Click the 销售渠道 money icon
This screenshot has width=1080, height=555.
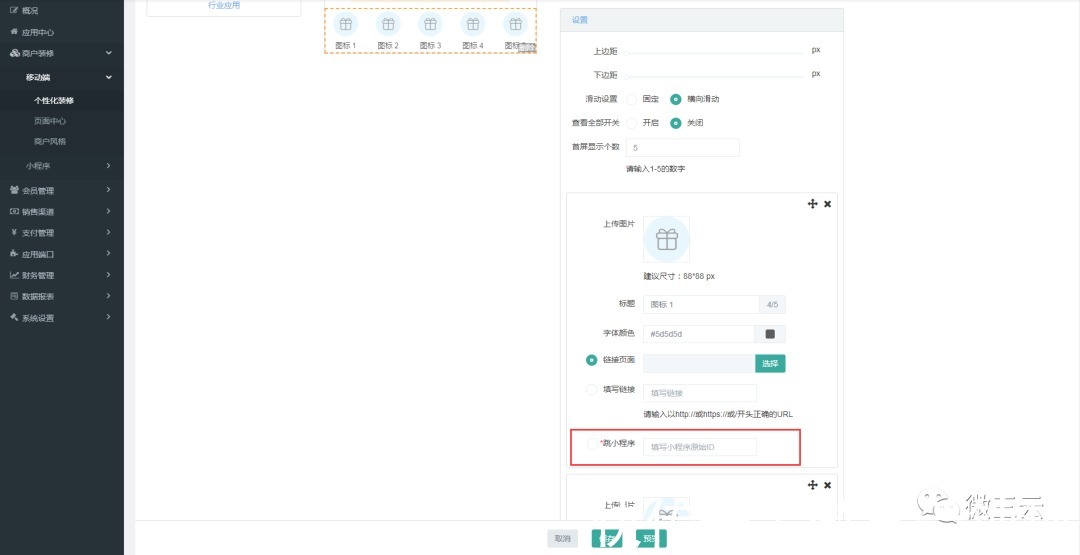point(14,211)
